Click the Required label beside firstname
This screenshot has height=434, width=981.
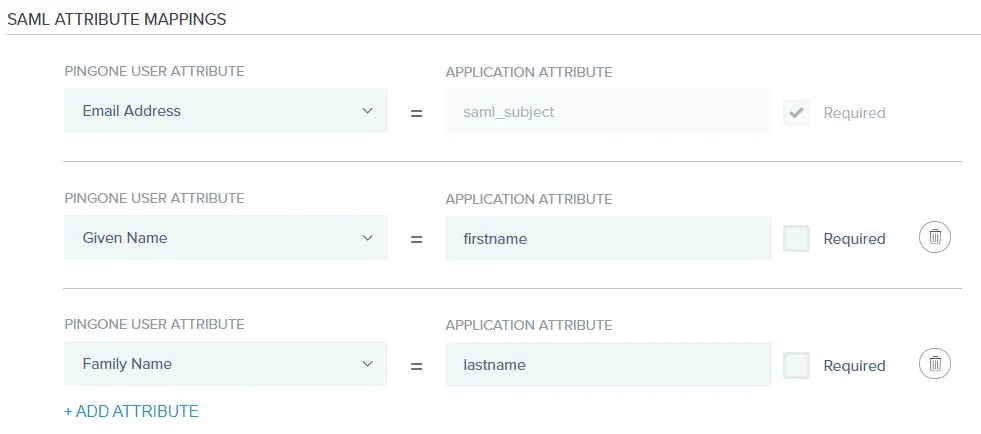[x=854, y=239]
